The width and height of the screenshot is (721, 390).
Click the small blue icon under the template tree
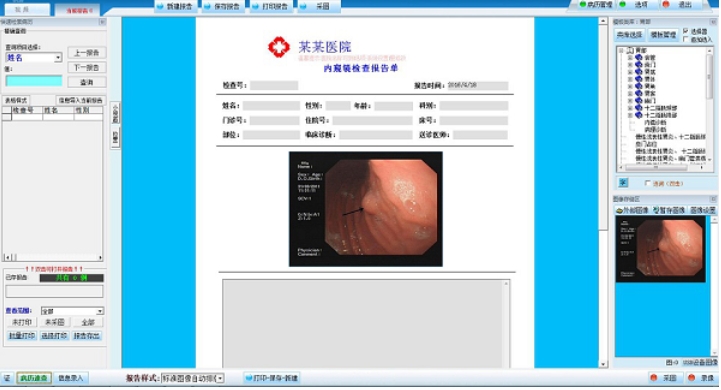point(623,183)
